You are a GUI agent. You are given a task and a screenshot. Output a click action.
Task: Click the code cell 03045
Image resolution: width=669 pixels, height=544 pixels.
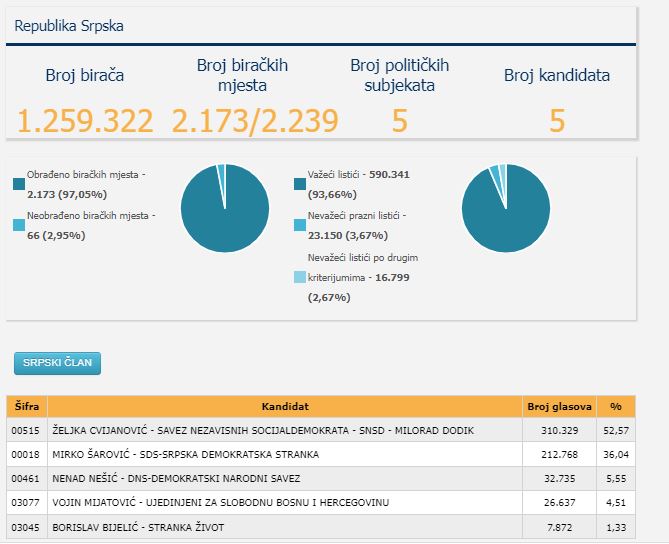coord(26,528)
